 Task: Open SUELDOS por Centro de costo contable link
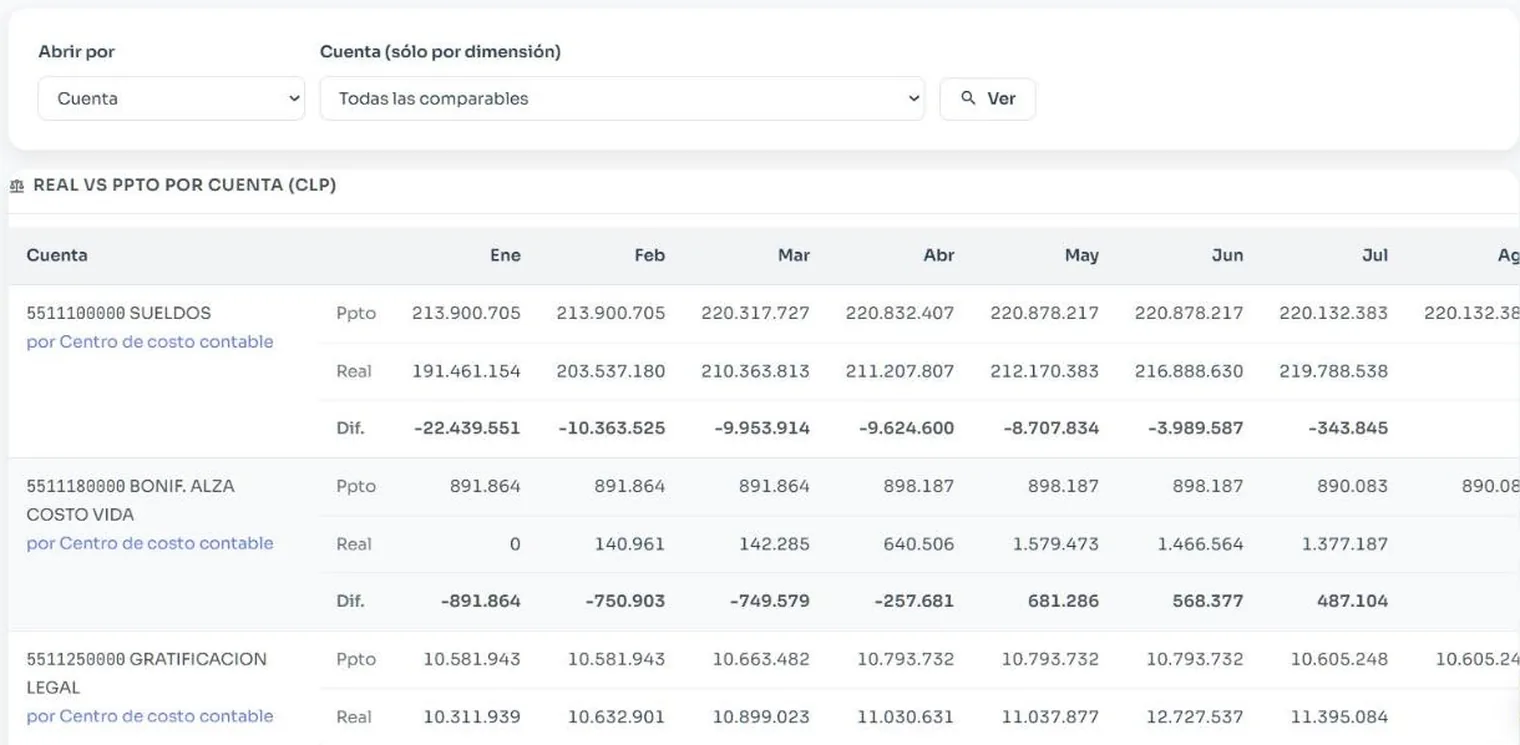tap(150, 342)
